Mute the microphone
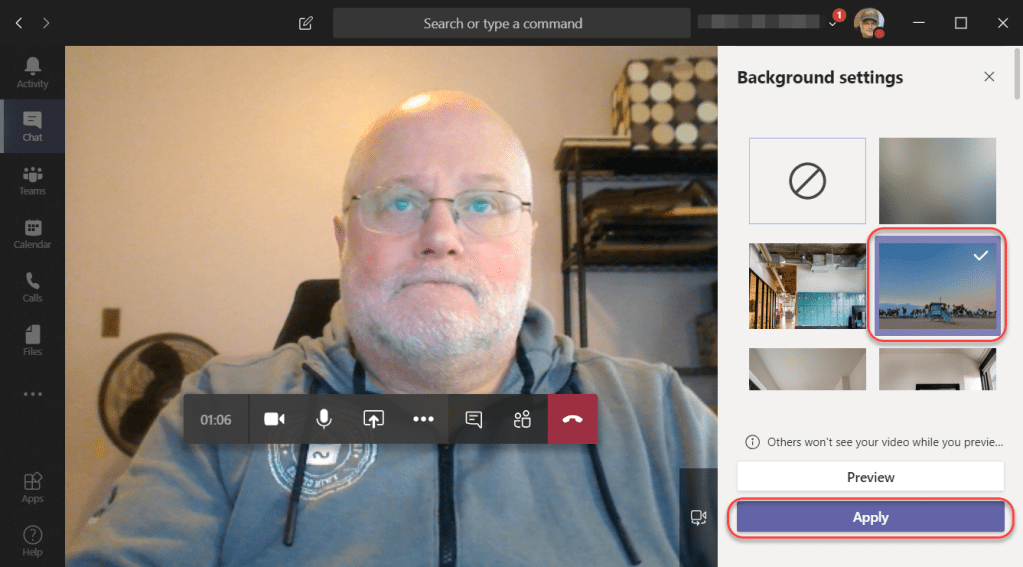The width and height of the screenshot is (1023, 567). 324,419
